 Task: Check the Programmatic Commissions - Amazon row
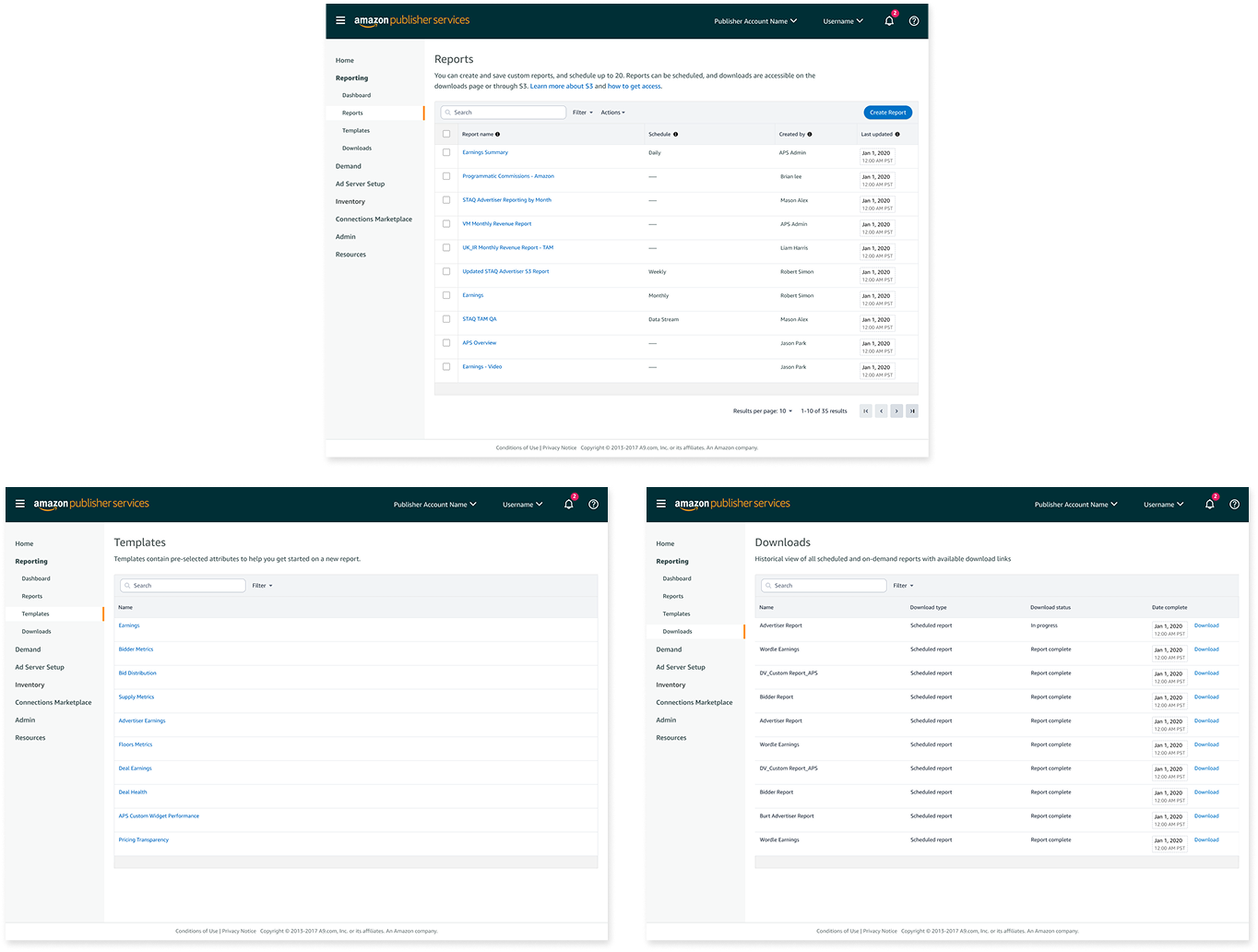446,176
